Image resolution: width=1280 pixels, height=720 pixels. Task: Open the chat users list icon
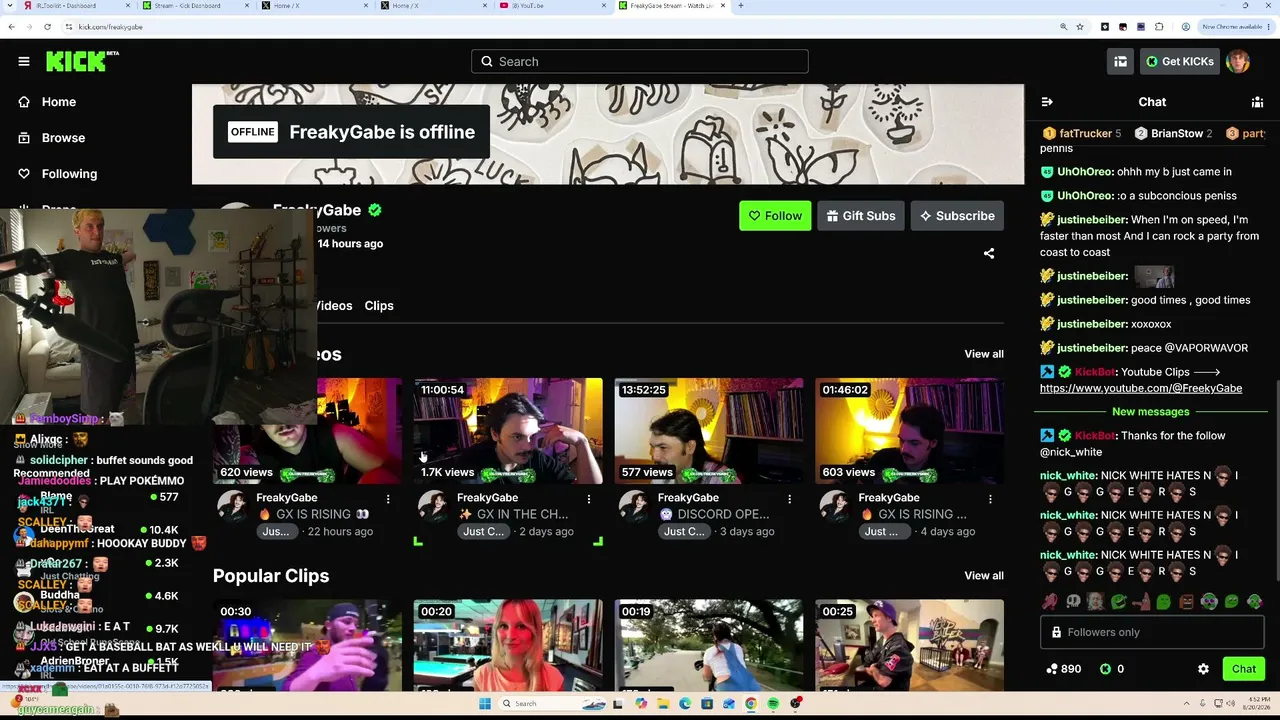coord(1257,102)
